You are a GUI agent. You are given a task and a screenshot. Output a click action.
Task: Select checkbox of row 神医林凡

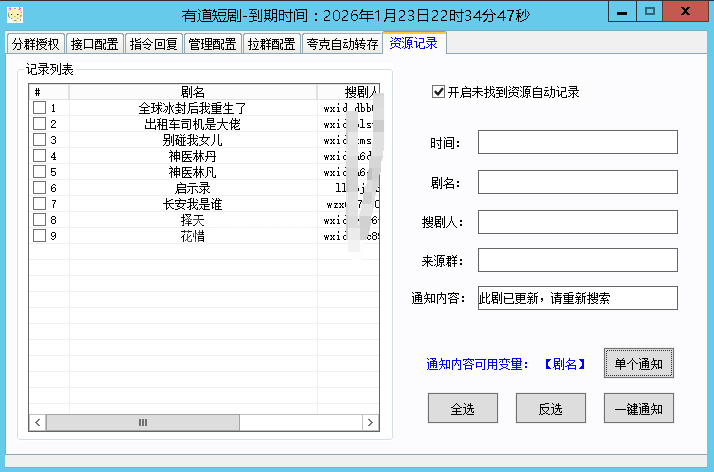tap(40, 172)
